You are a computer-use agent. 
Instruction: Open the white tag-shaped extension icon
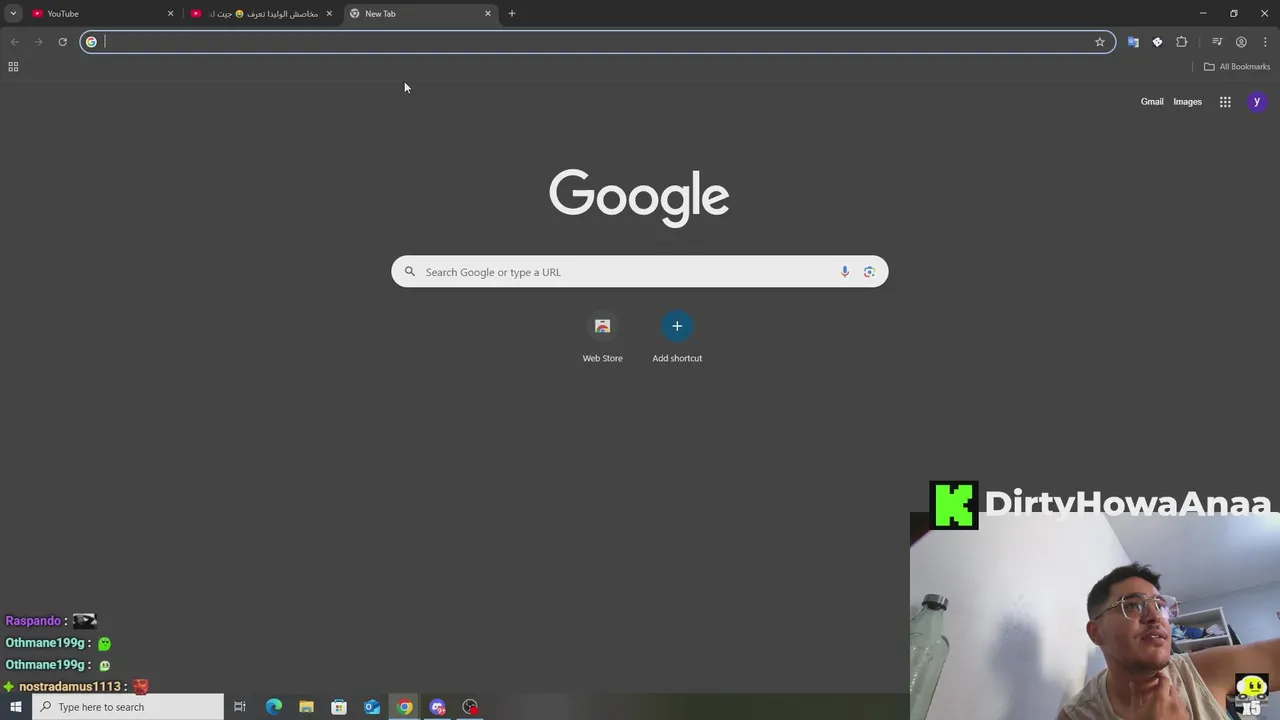point(1157,42)
